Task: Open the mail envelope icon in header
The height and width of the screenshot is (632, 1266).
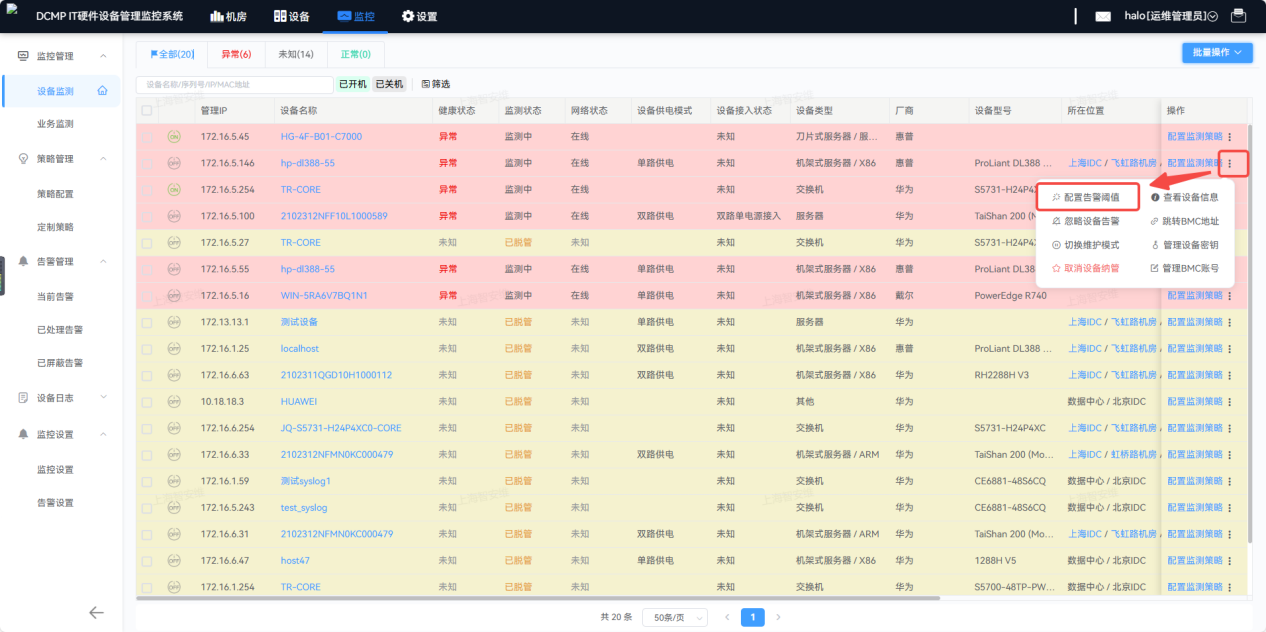Action: tap(1103, 17)
